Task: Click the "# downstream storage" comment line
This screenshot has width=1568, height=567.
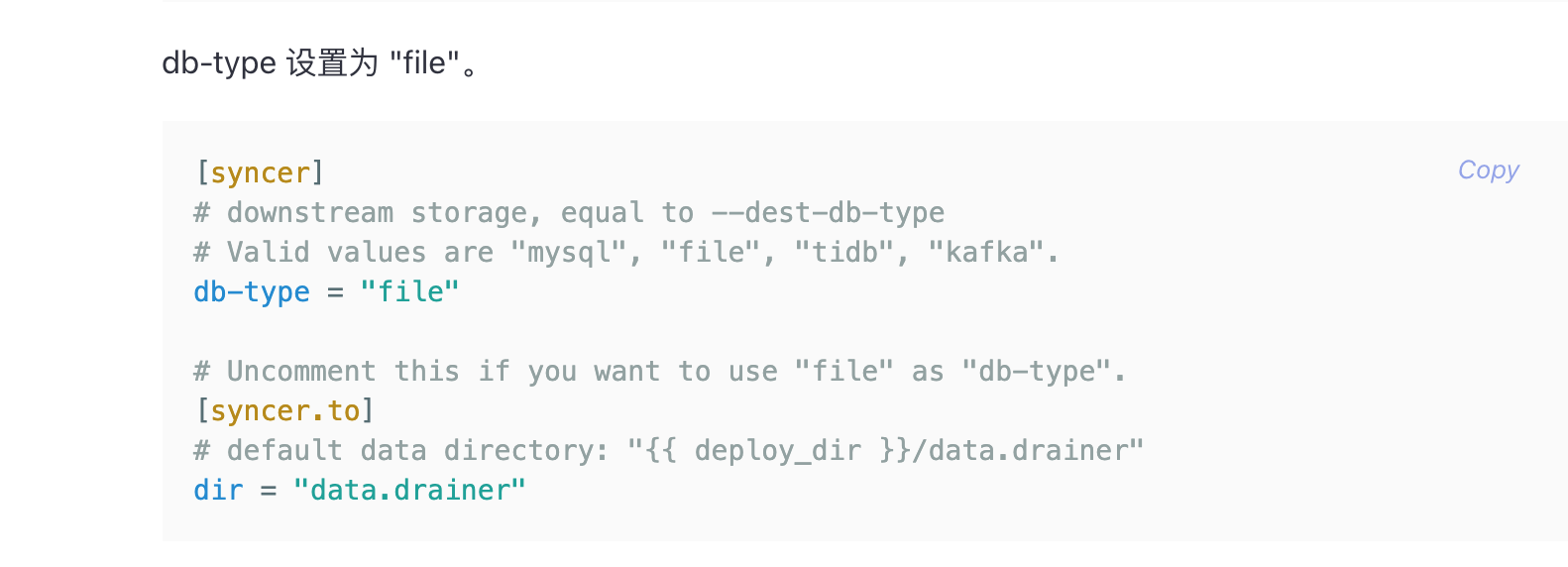Action: 377,213
